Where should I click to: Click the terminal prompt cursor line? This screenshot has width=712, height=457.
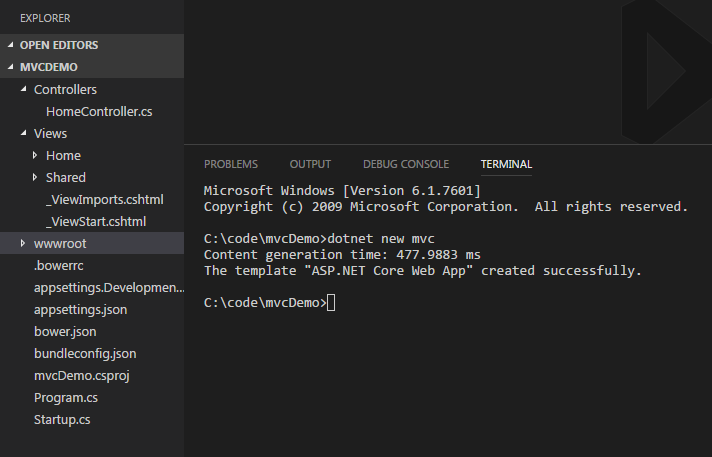pyautogui.click(x=270, y=303)
